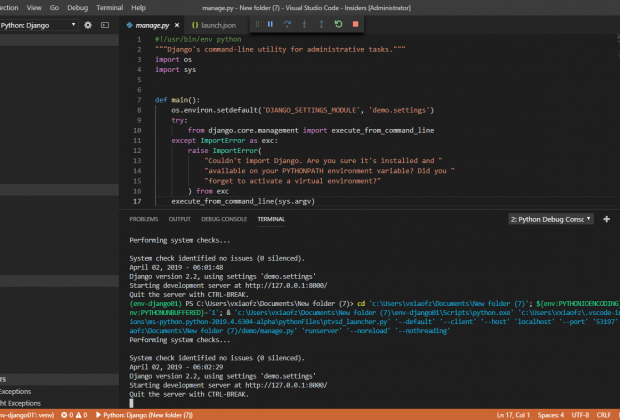This screenshot has height=420, width=620.
Task: Click 'except ImportError as exc:' line
Action: coord(224,140)
